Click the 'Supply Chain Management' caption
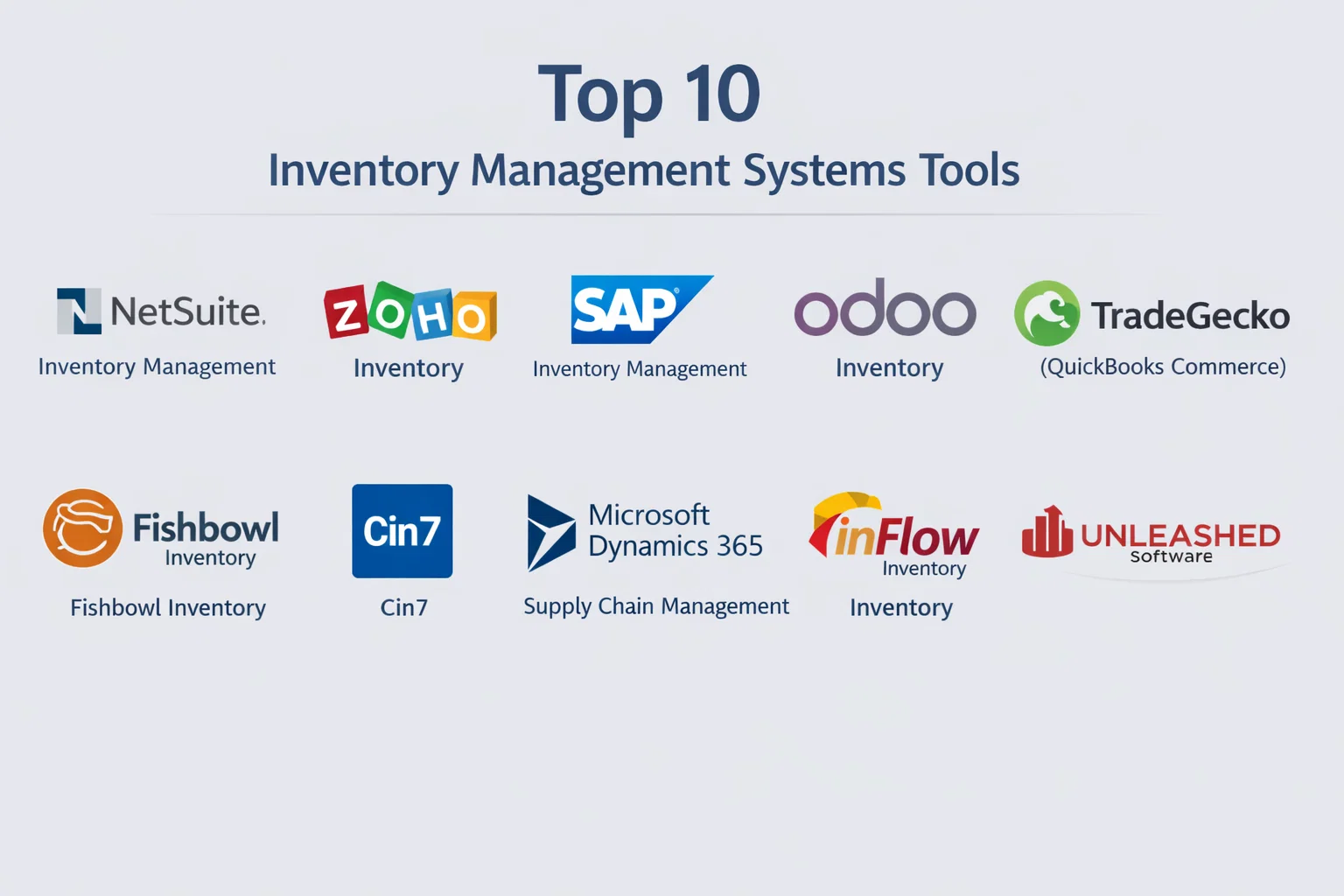This screenshot has height=896, width=1344. coord(655,606)
